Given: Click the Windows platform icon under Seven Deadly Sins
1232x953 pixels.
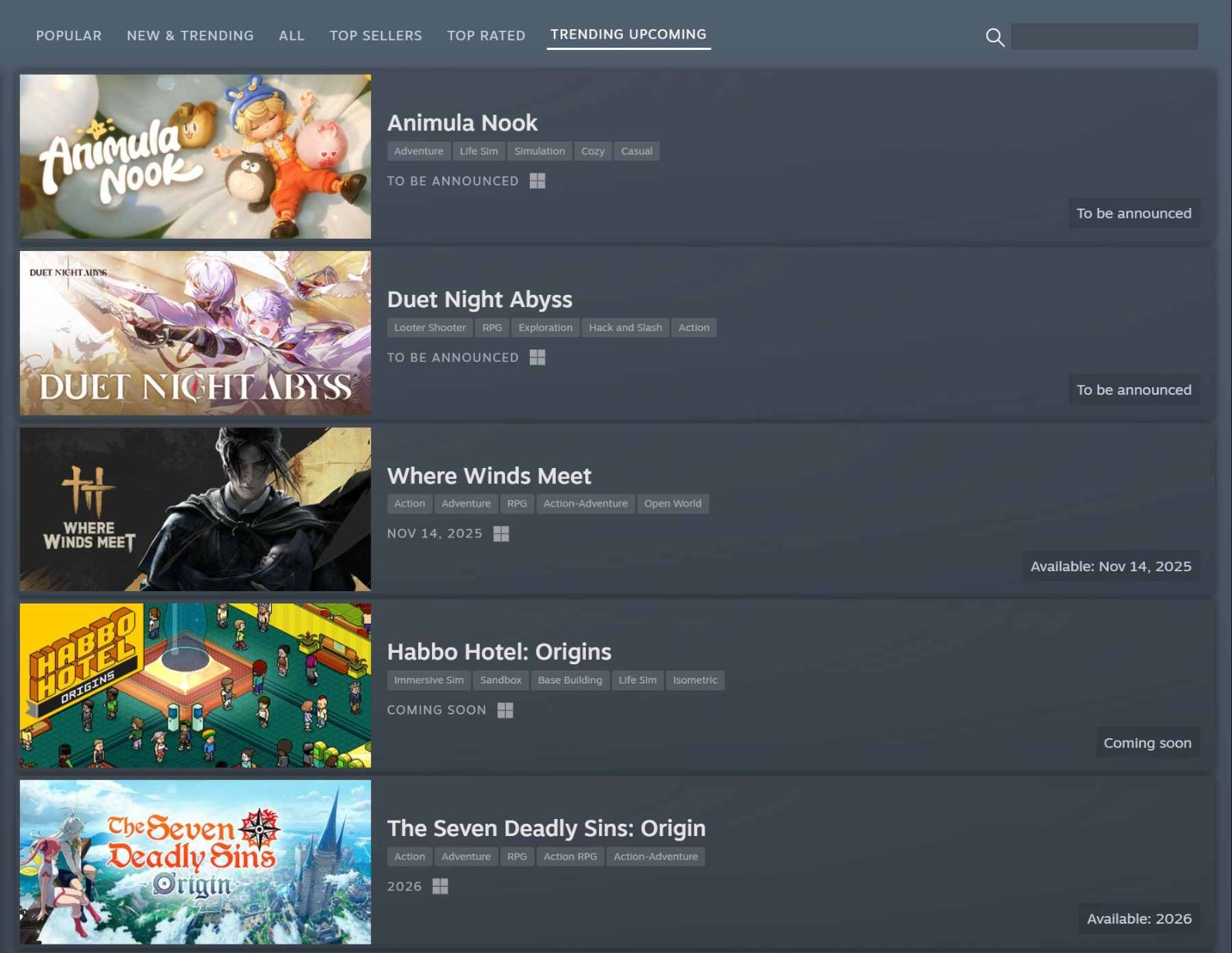Looking at the screenshot, I should tap(441, 886).
